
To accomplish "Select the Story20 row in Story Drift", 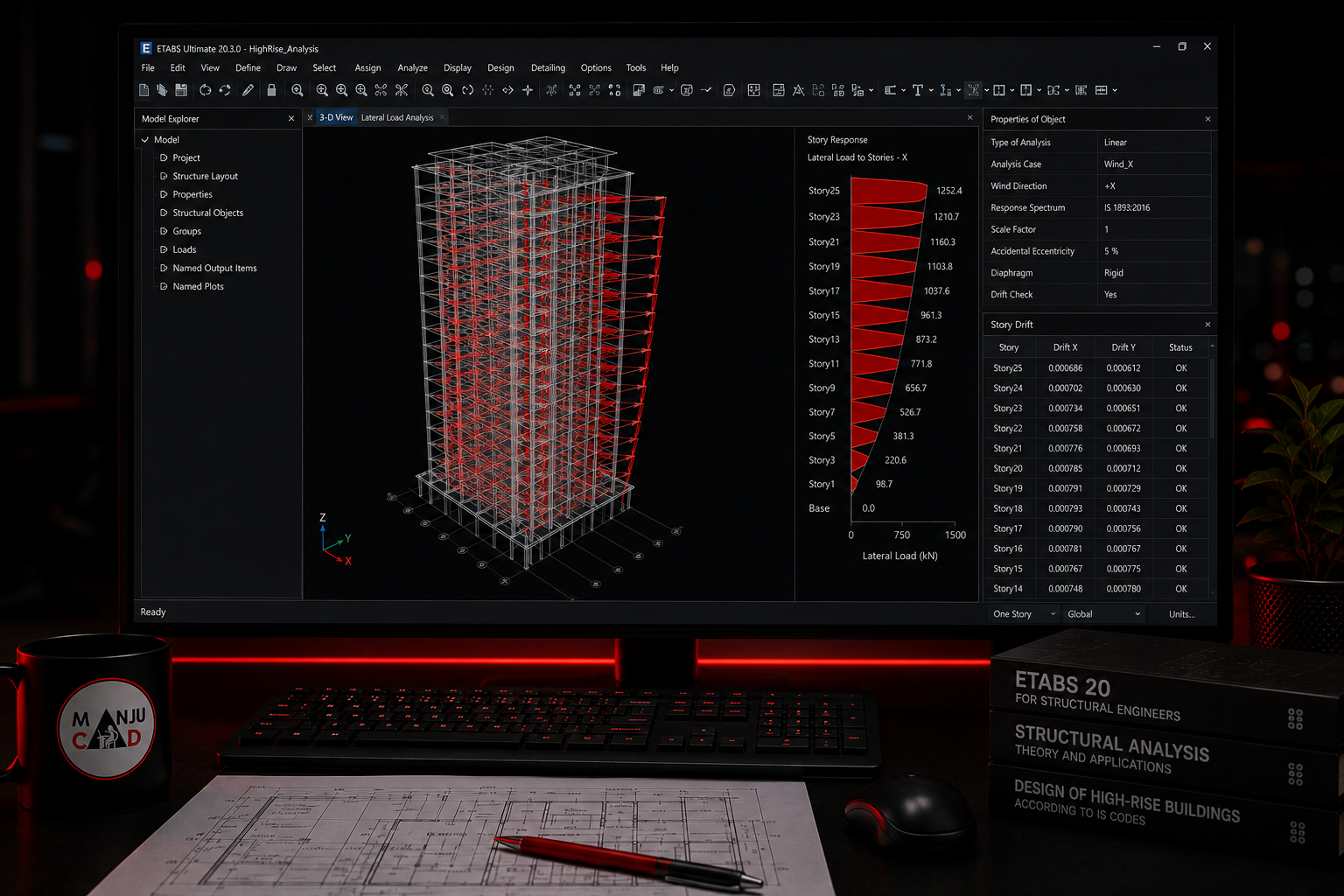I will pos(1096,469).
